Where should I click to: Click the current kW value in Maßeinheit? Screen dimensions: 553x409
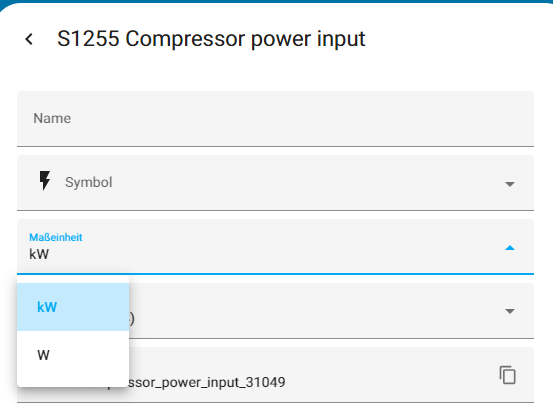click(39, 254)
